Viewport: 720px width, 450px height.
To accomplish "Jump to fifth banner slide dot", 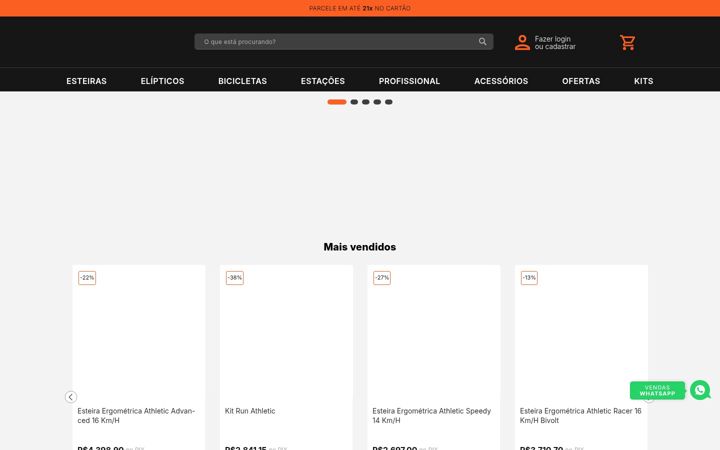I will pyautogui.click(x=388, y=102).
